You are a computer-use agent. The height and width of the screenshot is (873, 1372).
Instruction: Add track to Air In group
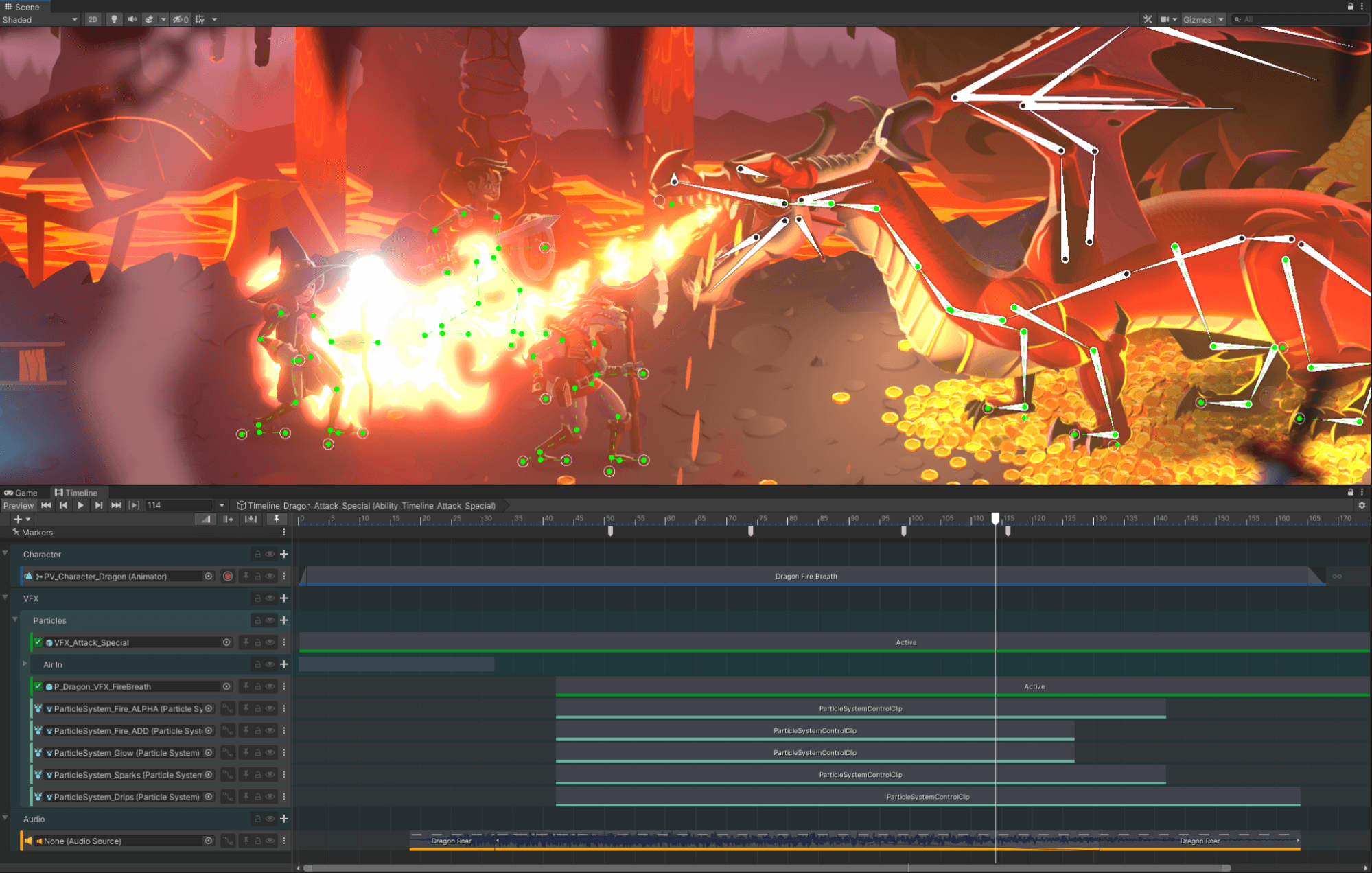[x=284, y=664]
